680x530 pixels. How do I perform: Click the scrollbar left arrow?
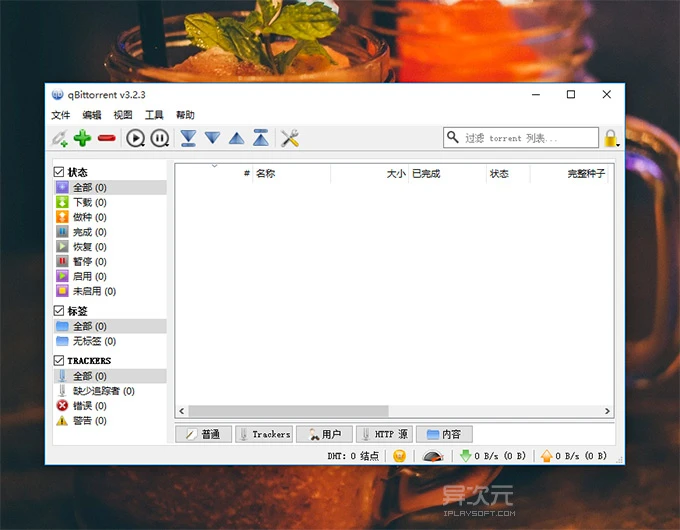tap(182, 411)
